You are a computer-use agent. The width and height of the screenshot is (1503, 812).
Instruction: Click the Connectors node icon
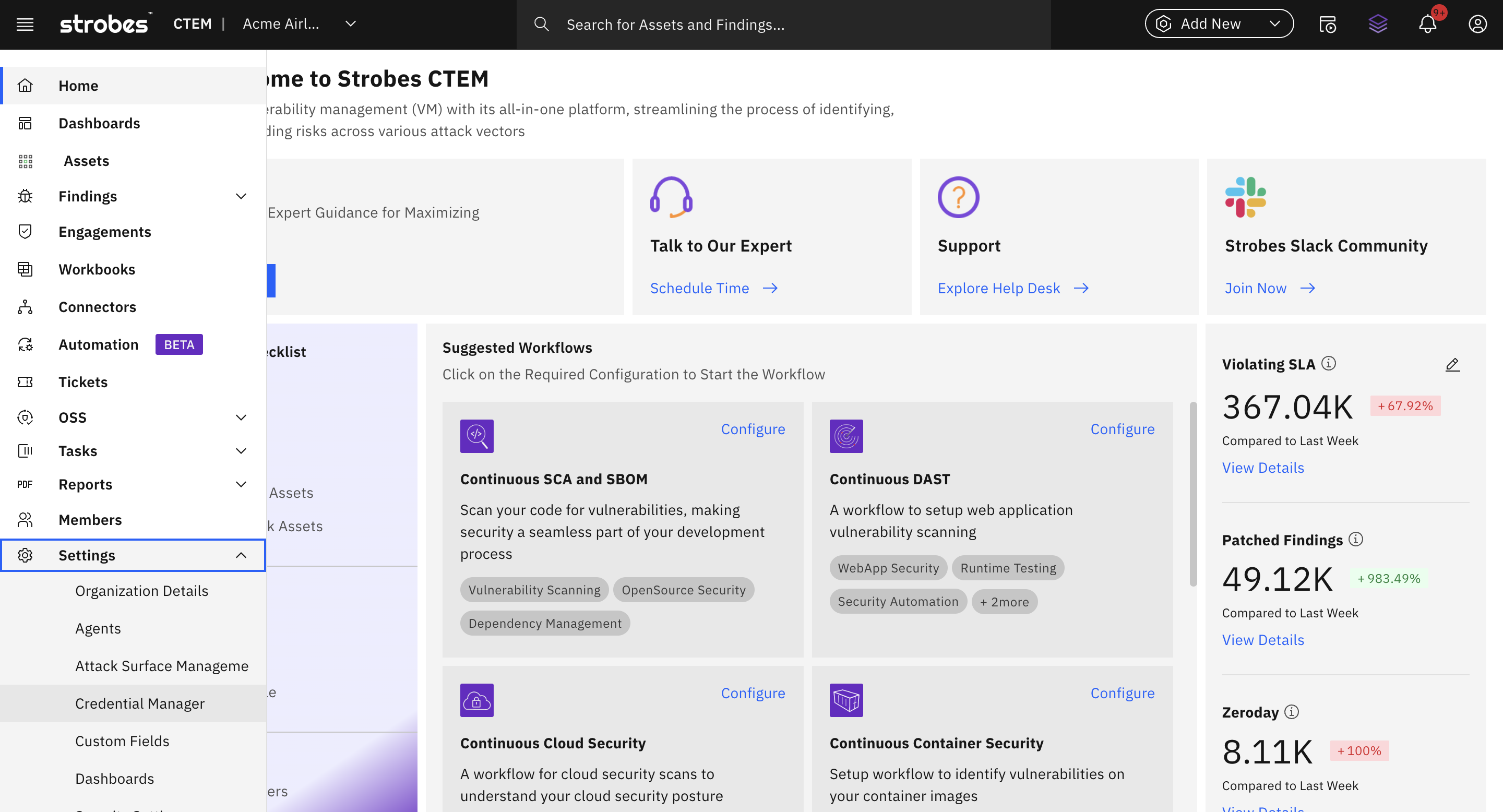tap(25, 307)
